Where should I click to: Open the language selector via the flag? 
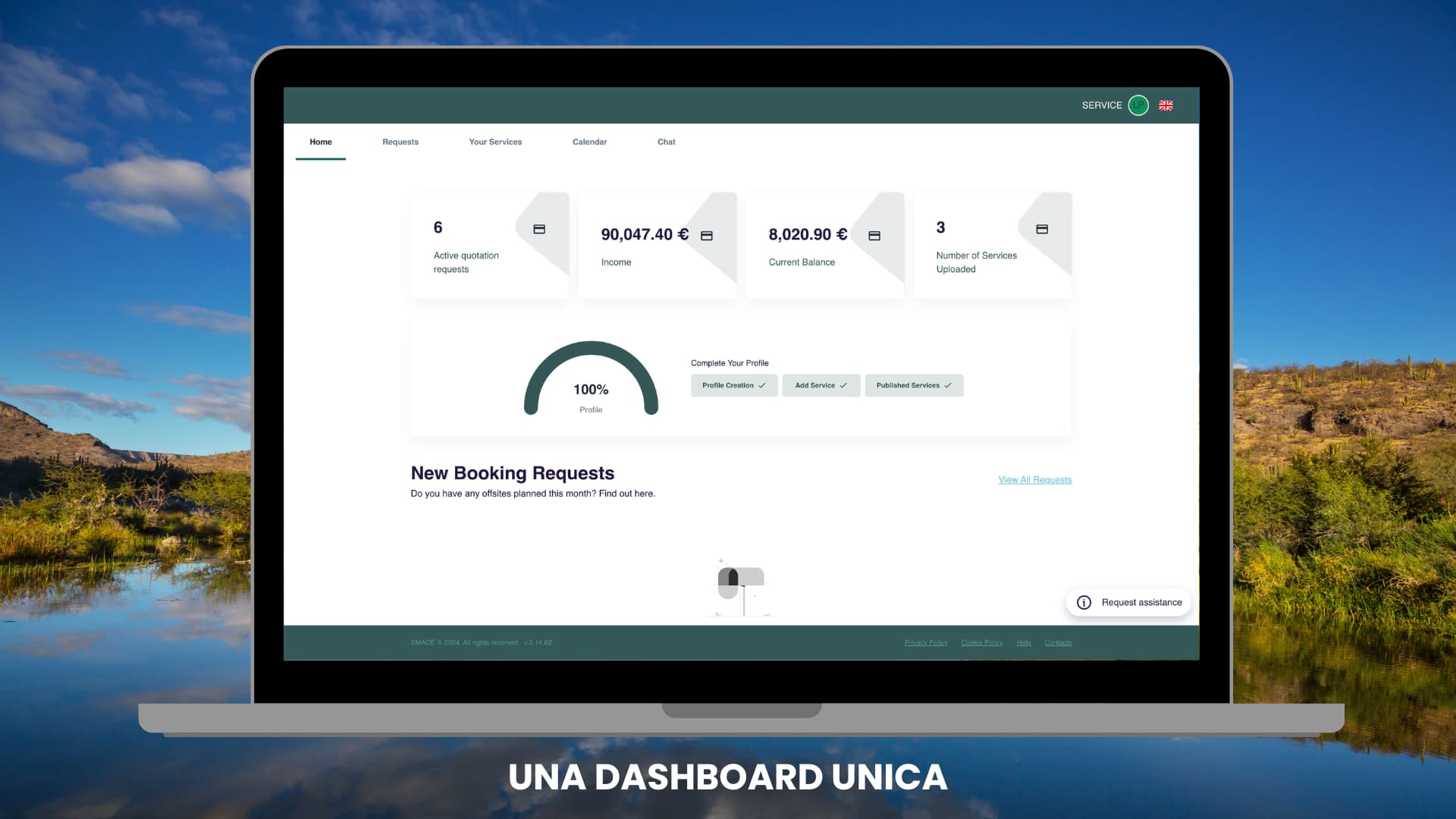point(1166,105)
